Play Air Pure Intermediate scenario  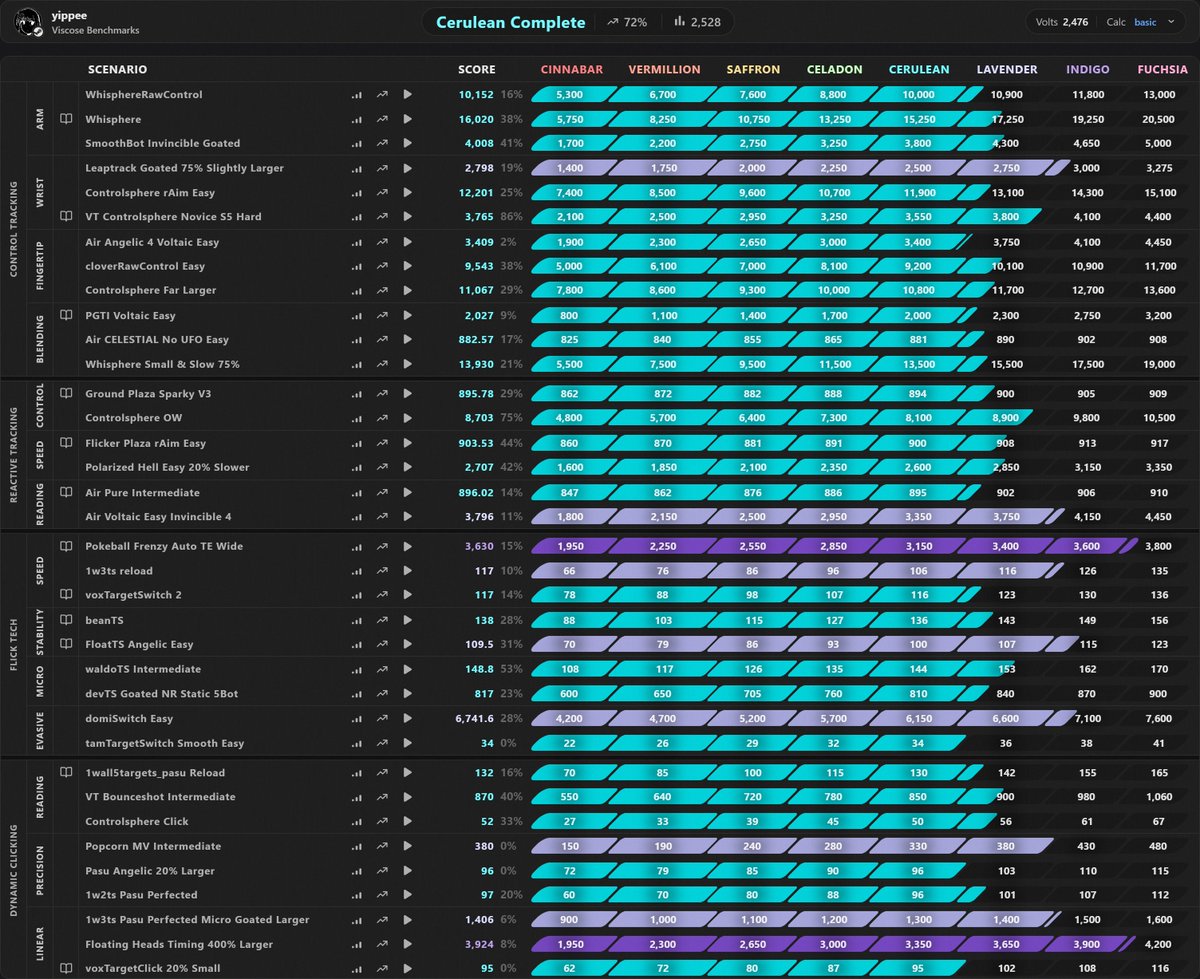(x=407, y=492)
